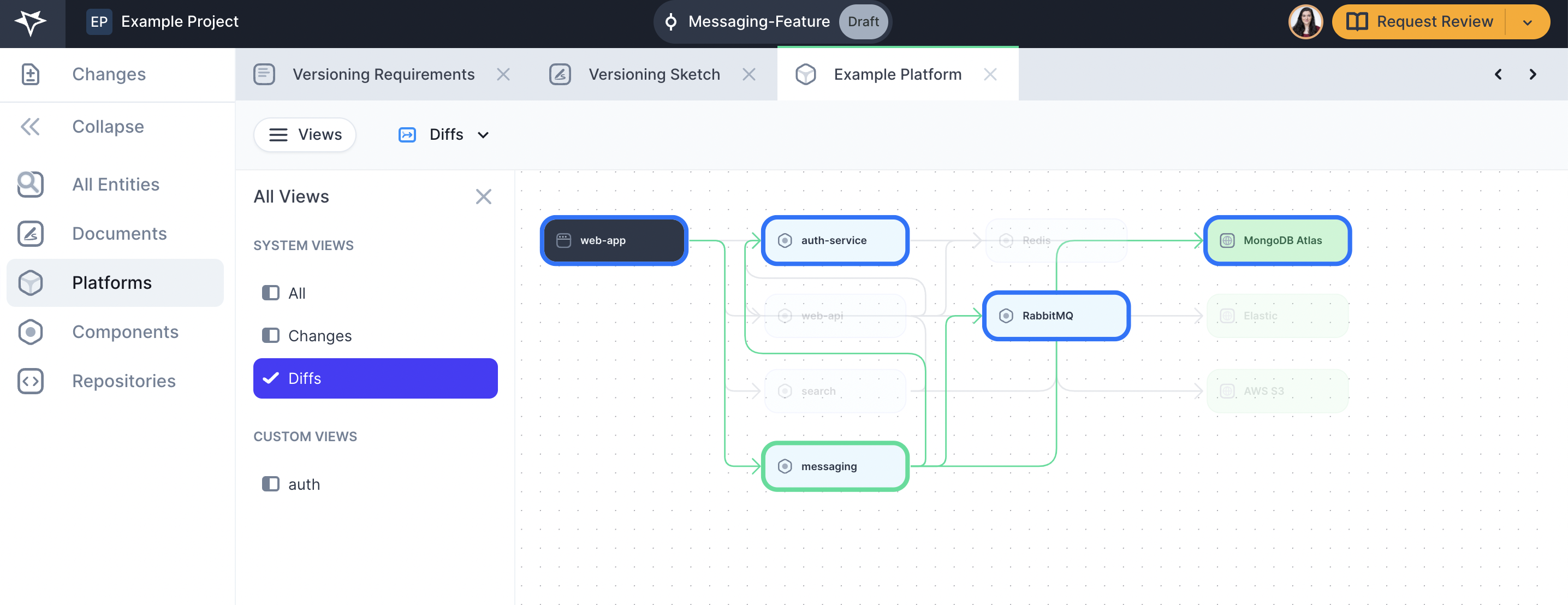The image size is (1568, 605).
Task: Click the Documents pencil icon
Action: pyautogui.click(x=31, y=234)
